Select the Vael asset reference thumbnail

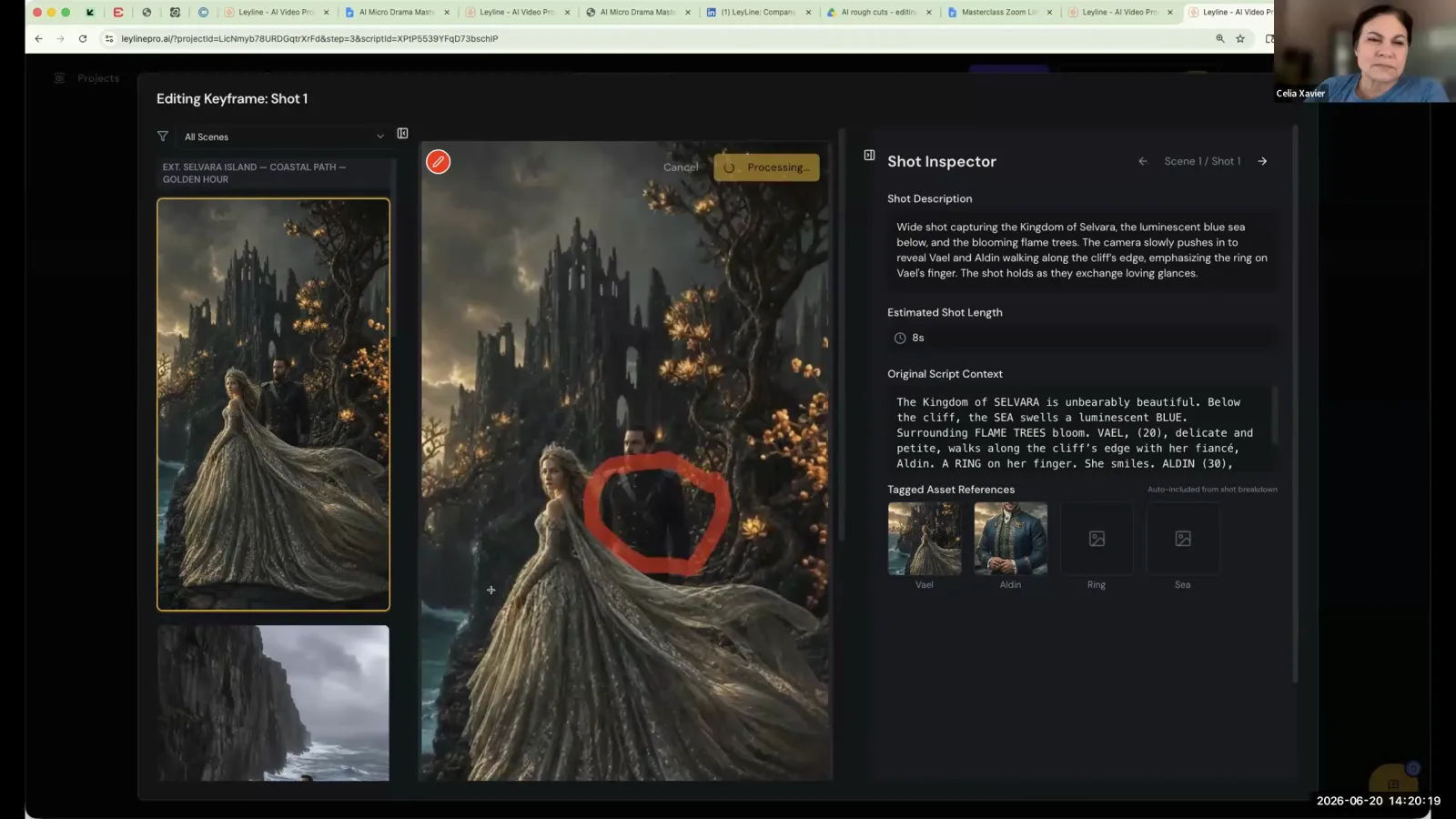point(925,539)
